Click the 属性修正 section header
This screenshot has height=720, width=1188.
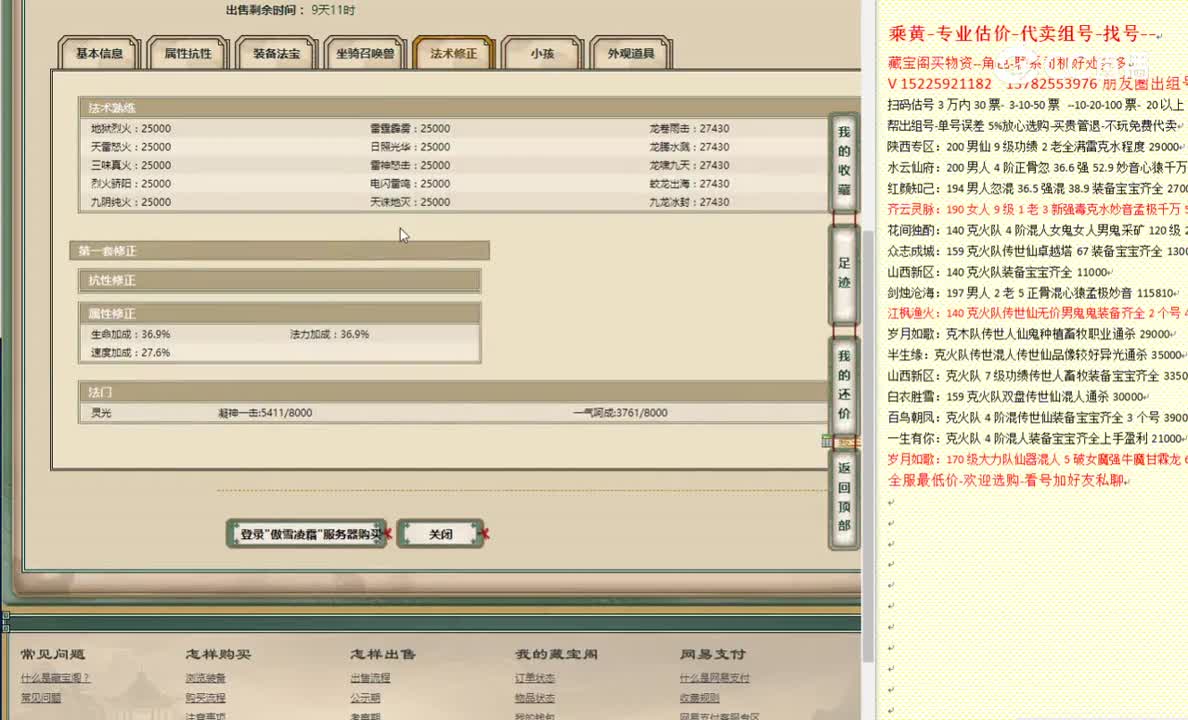[280, 313]
